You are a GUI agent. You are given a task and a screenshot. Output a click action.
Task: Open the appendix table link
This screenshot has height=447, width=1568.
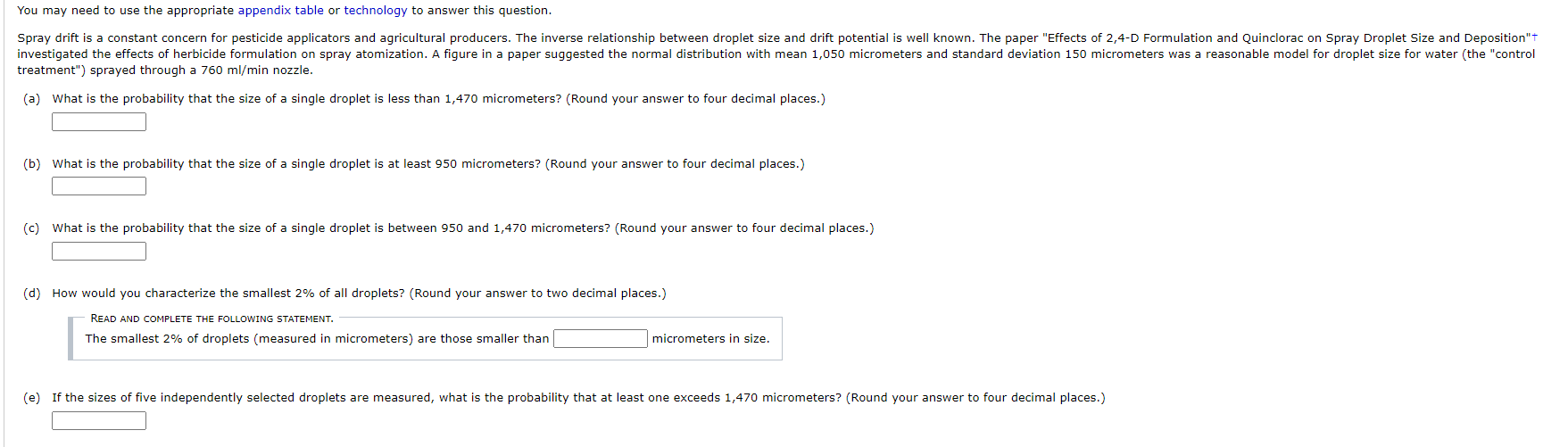point(280,11)
